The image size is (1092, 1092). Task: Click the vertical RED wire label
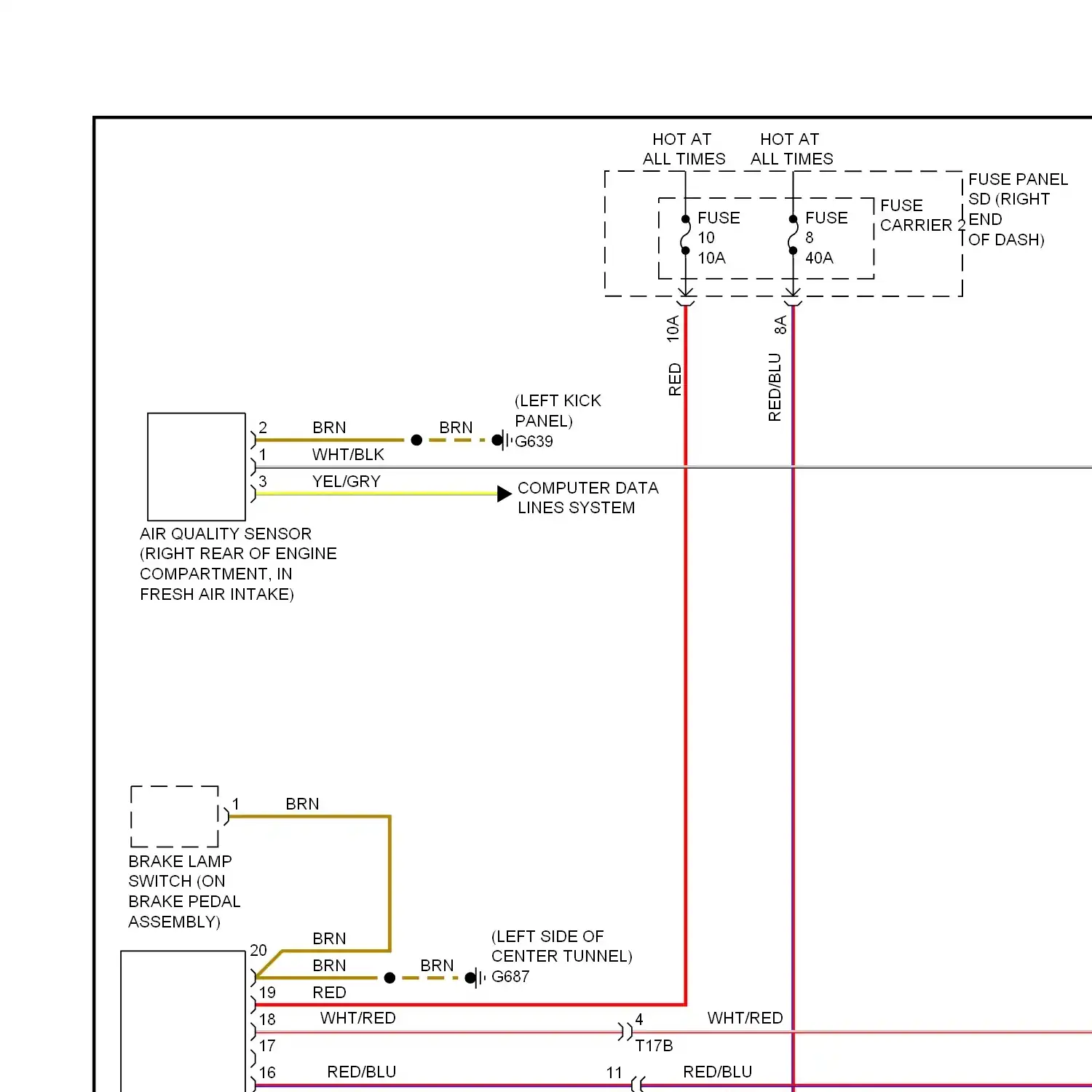(675, 379)
